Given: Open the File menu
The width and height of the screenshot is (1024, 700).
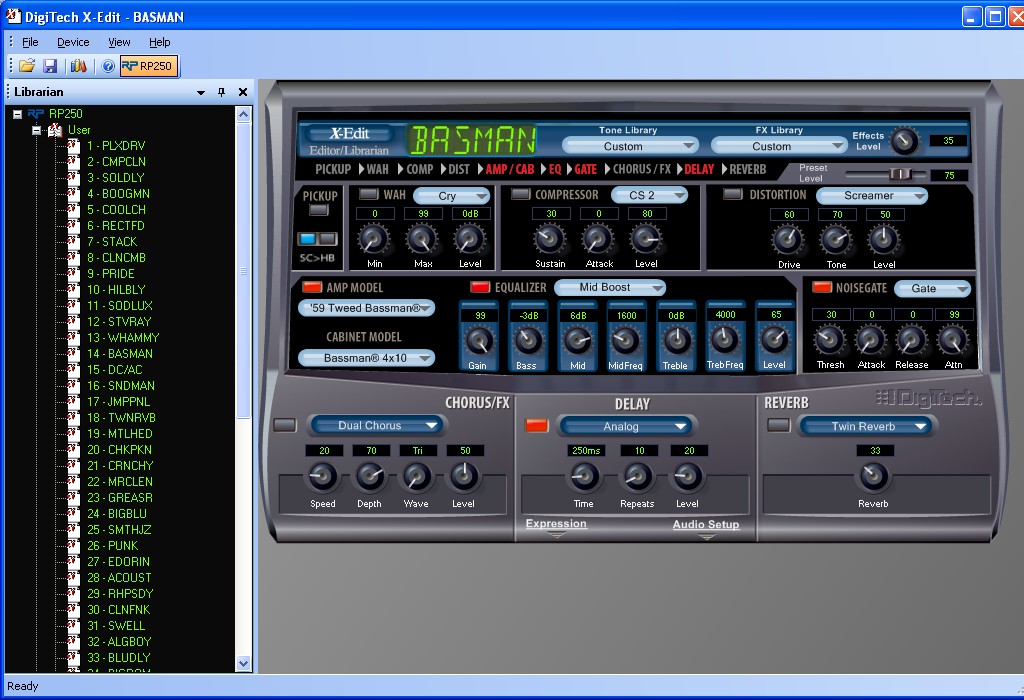Looking at the screenshot, I should tap(30, 42).
